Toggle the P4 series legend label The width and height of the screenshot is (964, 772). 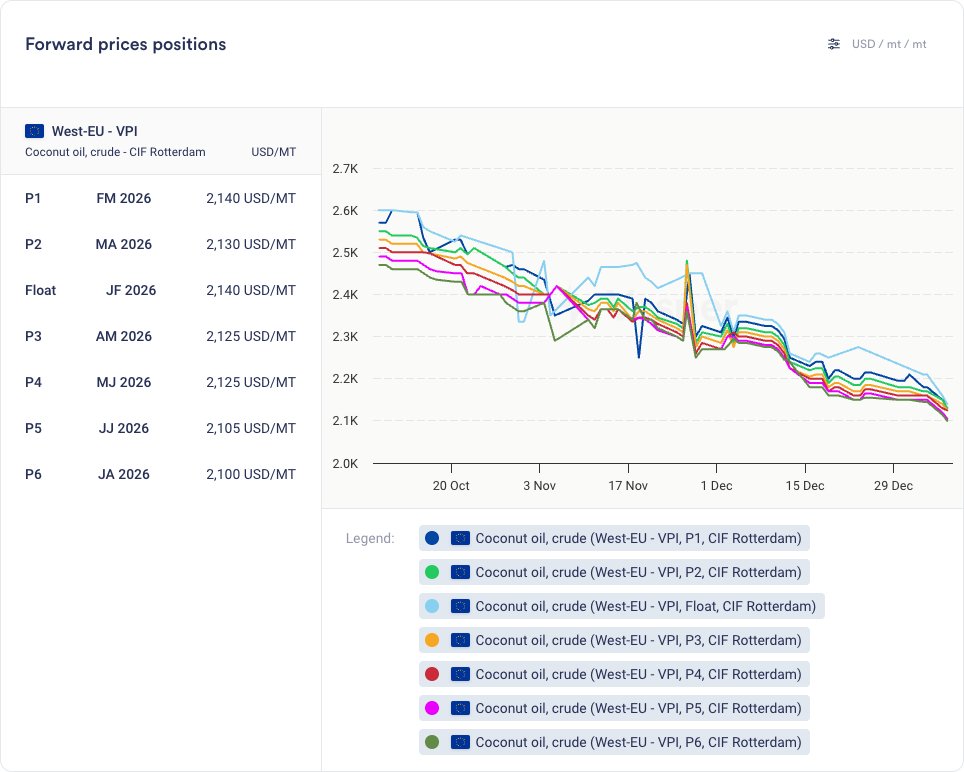pos(638,674)
